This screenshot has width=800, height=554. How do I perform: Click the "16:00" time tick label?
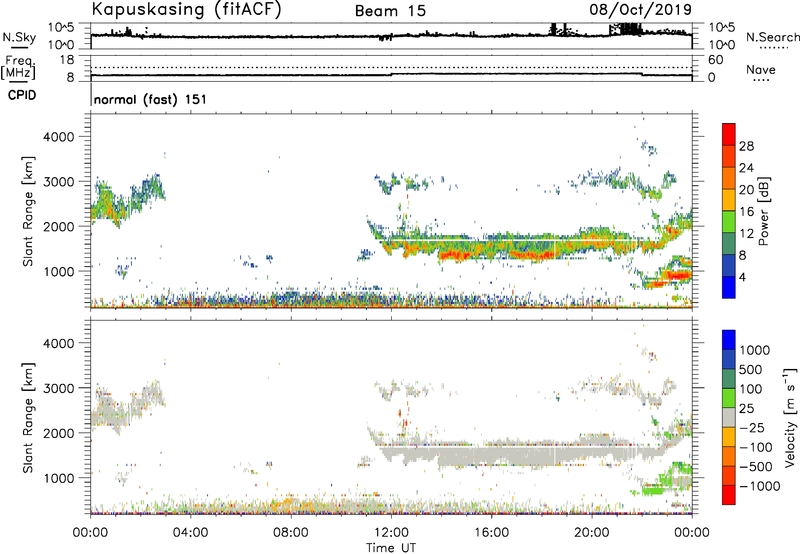pyautogui.click(x=491, y=533)
